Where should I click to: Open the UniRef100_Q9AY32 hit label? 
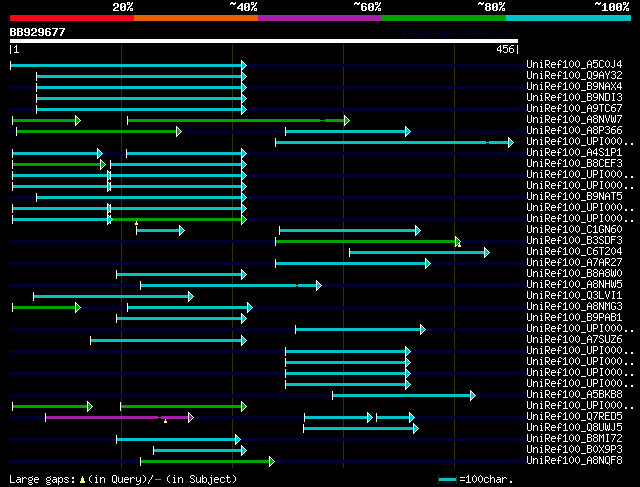[574, 75]
